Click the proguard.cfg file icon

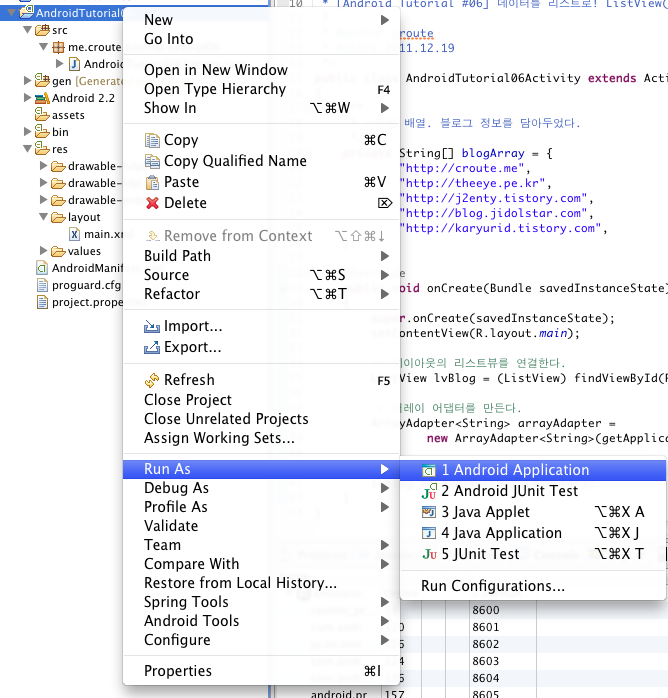(x=42, y=285)
